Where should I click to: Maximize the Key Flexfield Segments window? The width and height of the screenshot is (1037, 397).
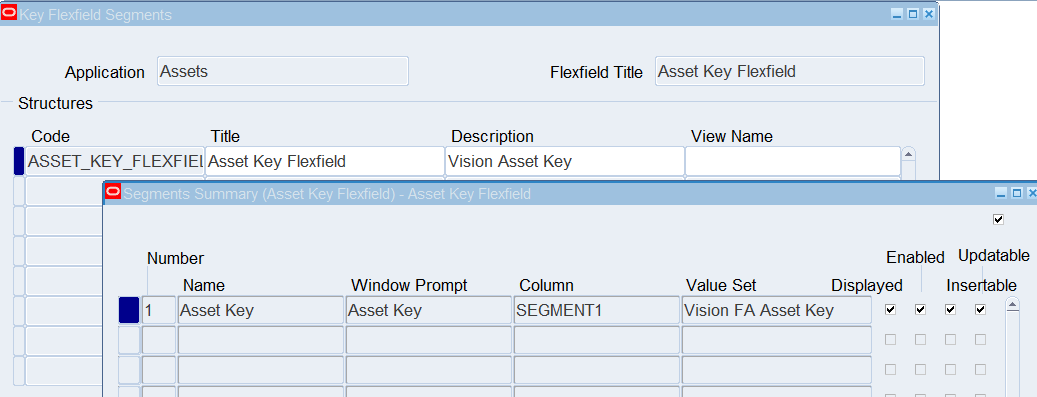pyautogui.click(x=913, y=14)
